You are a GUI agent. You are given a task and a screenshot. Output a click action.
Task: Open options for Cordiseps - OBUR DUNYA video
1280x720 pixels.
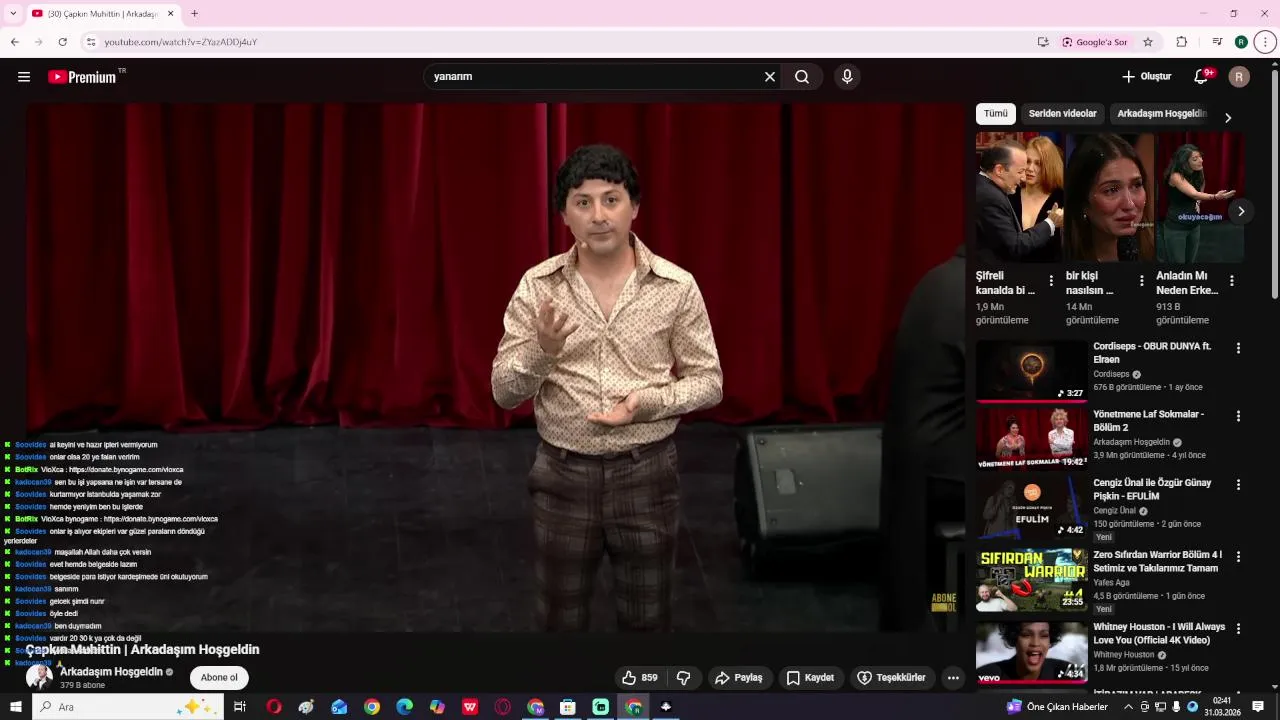[1238, 348]
